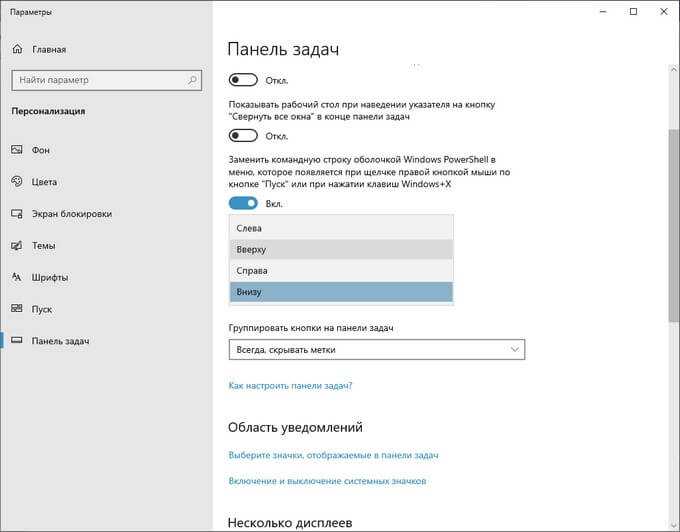The image size is (680, 532).
Task: Choose Вверху in the position dropdown list
Action: tap(341, 249)
